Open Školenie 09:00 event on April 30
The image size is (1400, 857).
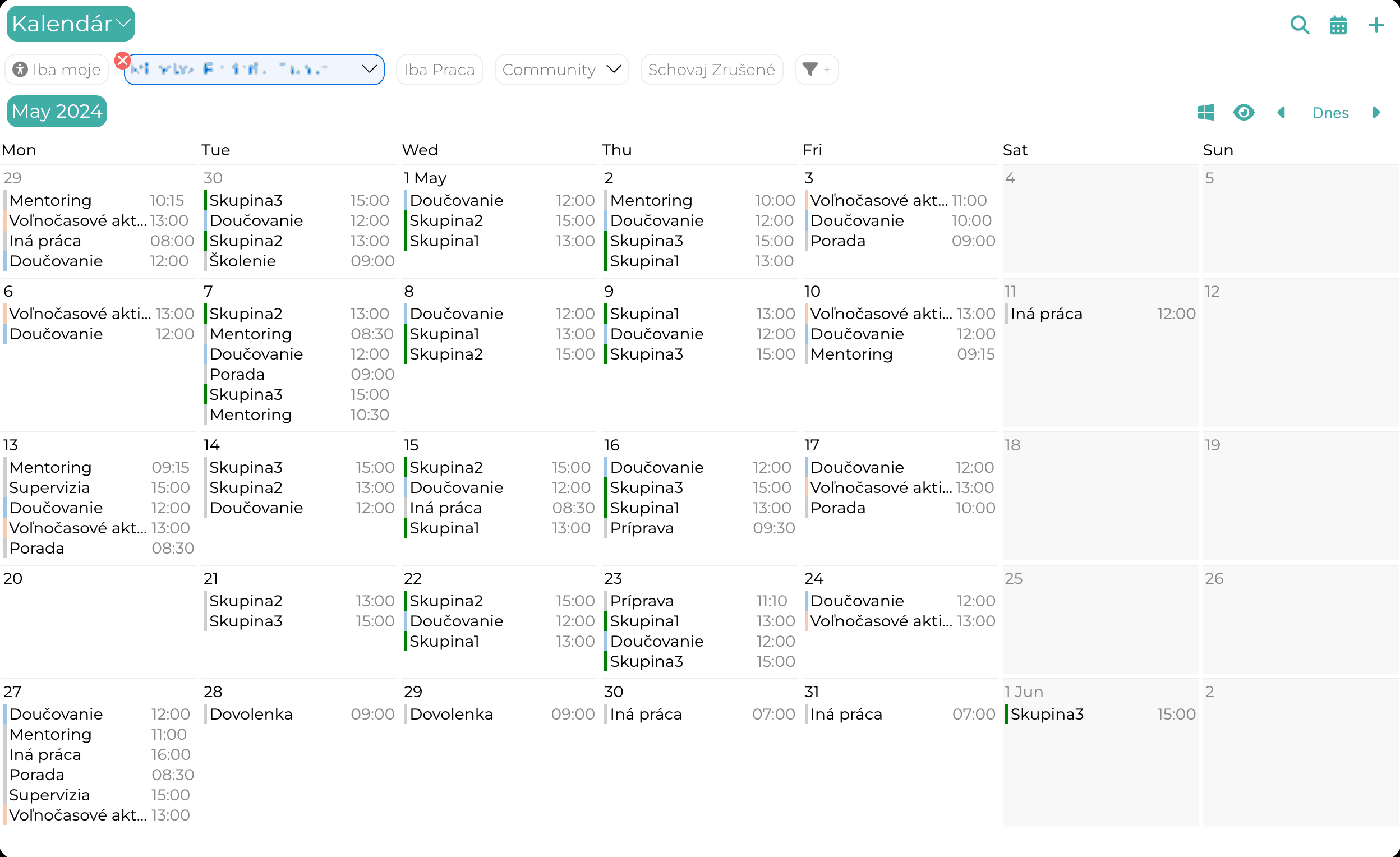tap(300, 261)
